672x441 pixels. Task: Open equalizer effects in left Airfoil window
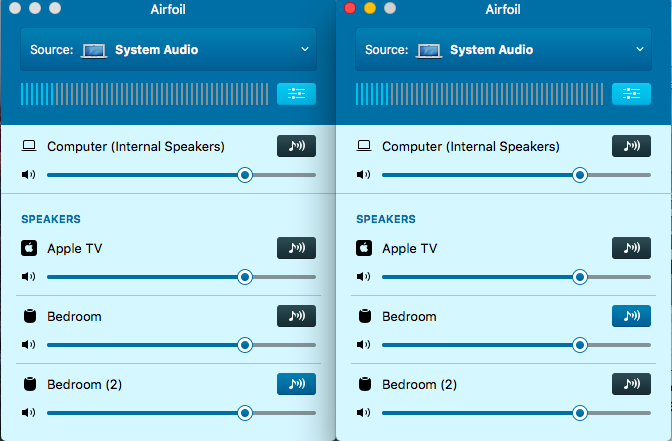coord(296,93)
